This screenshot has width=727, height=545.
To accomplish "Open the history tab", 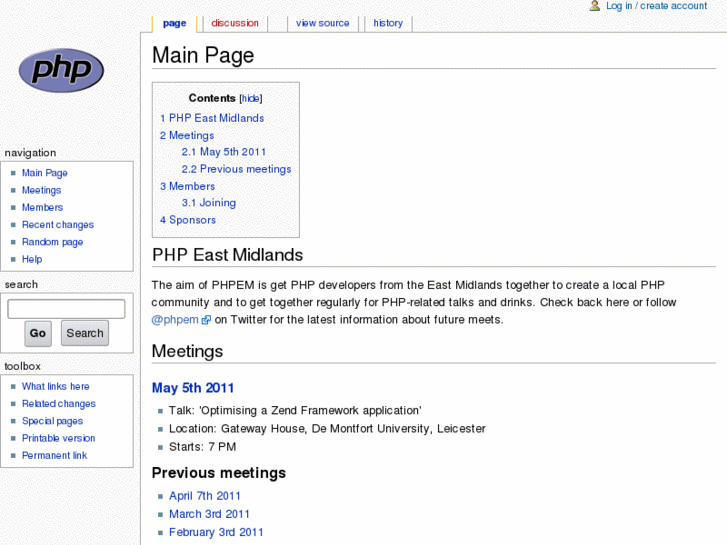I will coord(388,23).
